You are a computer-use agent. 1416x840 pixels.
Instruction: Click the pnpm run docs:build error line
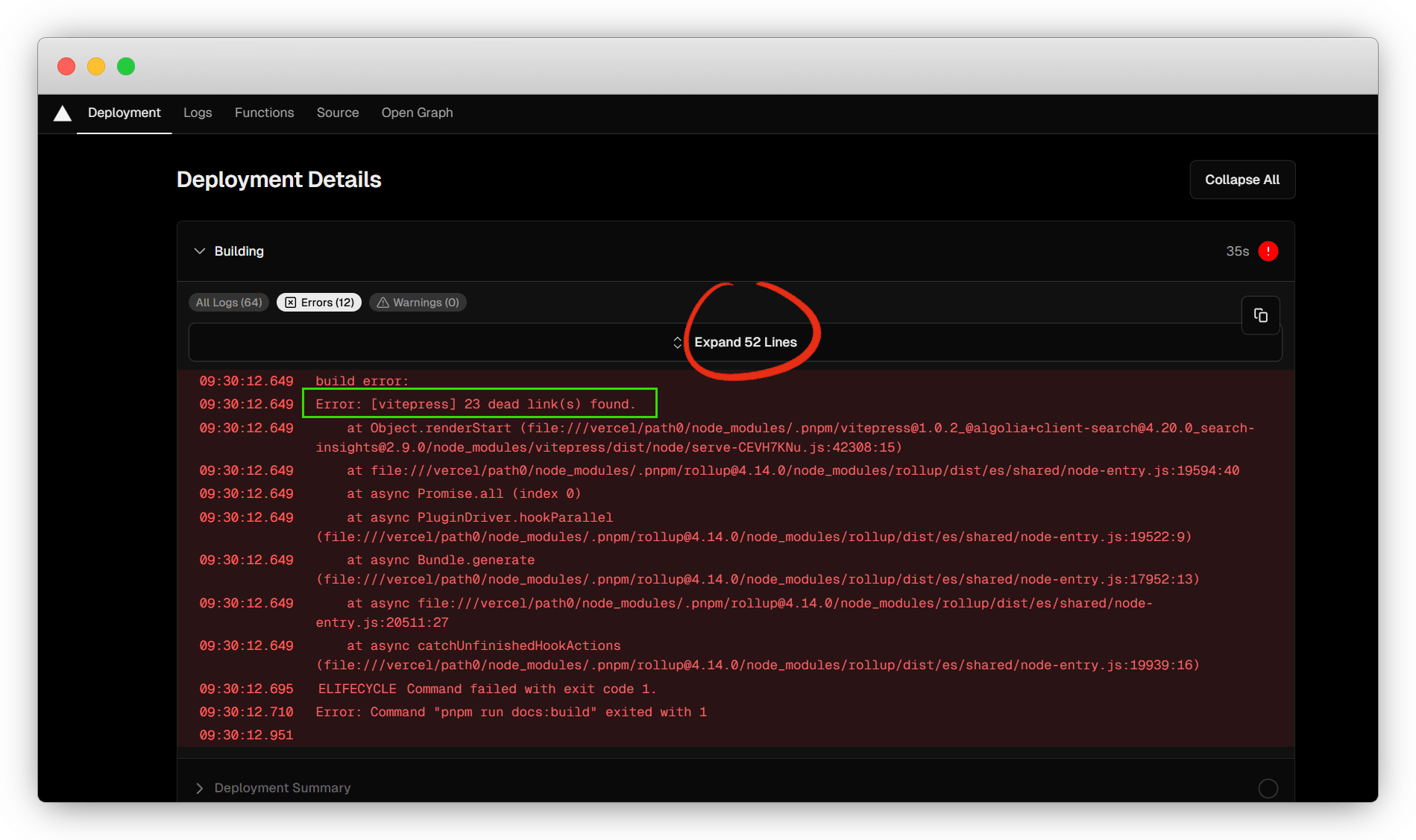pyautogui.click(x=511, y=712)
